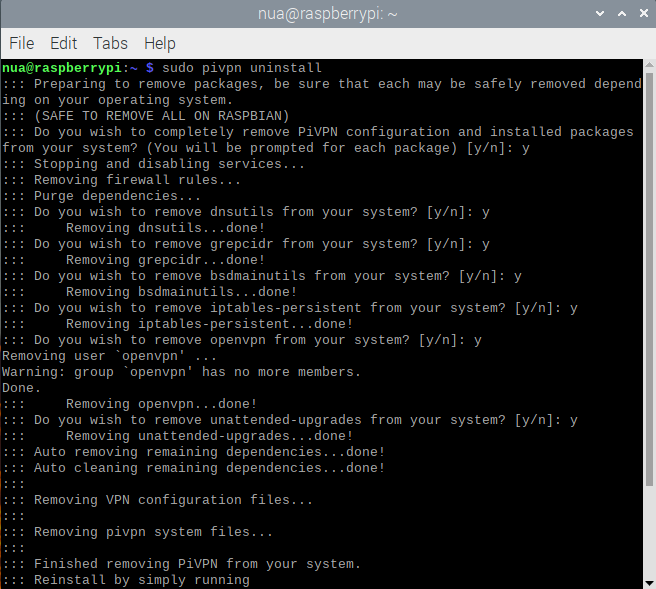Open the File menu
This screenshot has height=589, width=656.
point(21,44)
